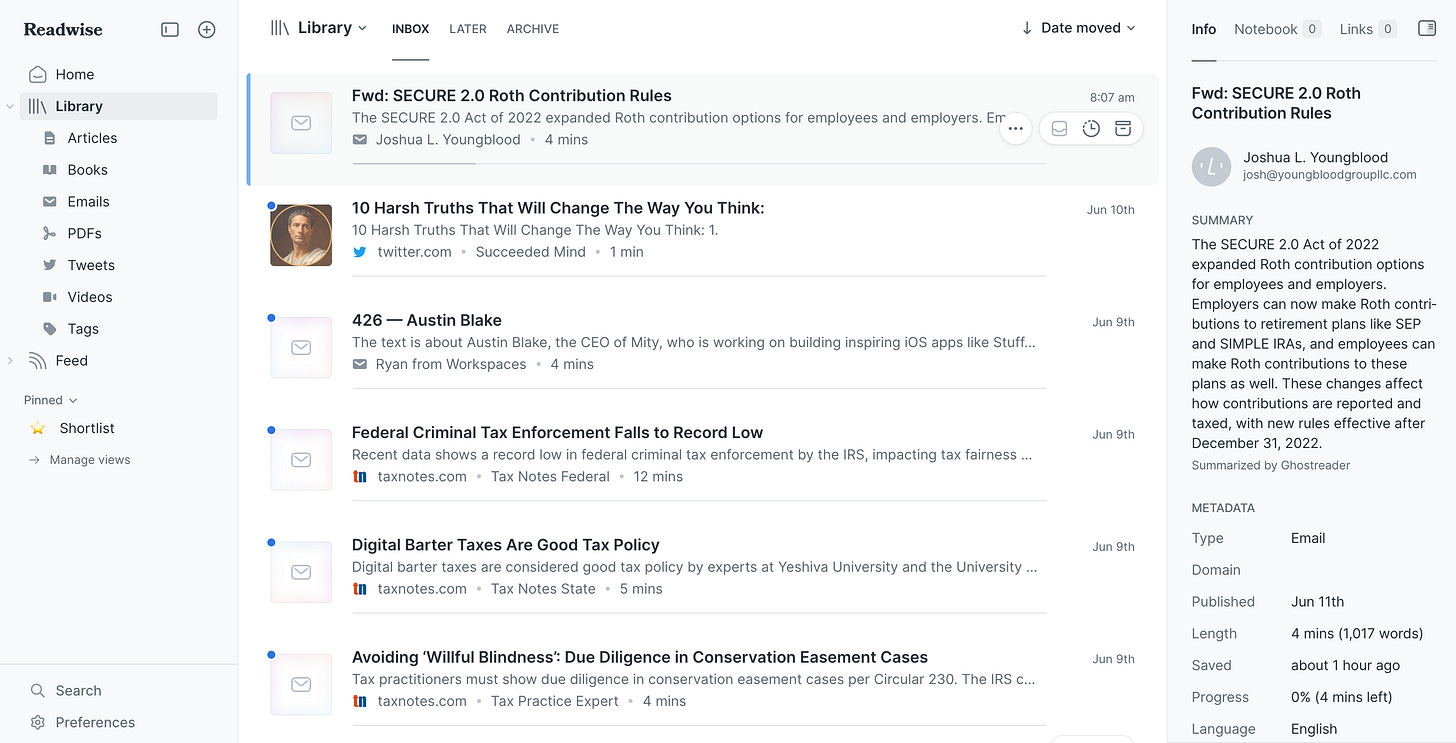Click the plus add-document icon
1456x743 pixels.
click(207, 30)
